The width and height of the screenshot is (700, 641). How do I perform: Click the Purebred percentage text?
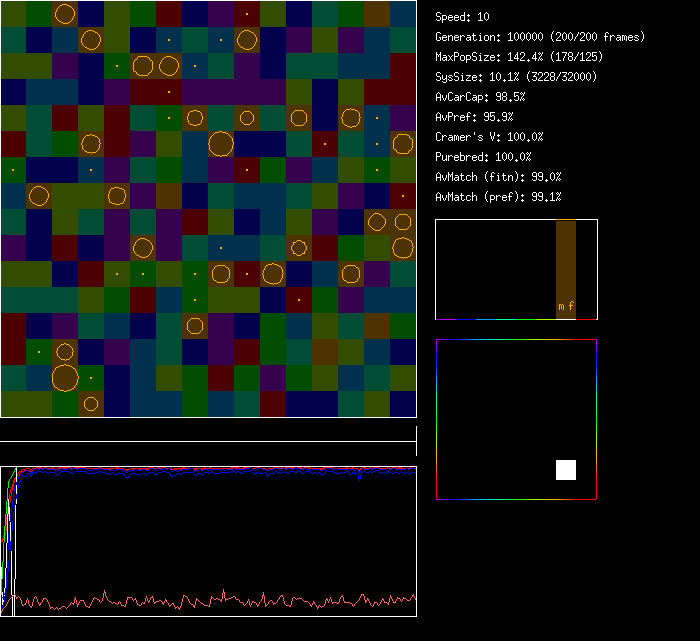pyautogui.click(x=483, y=157)
